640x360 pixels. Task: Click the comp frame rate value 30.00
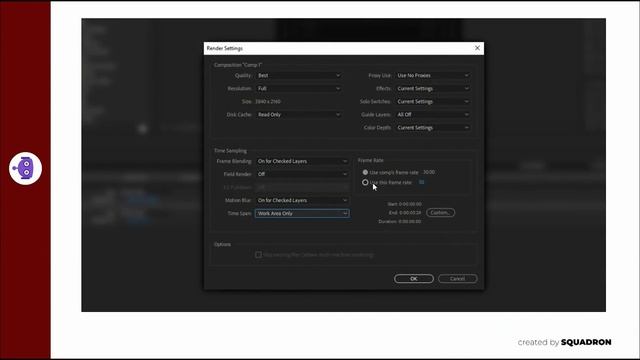429,173
